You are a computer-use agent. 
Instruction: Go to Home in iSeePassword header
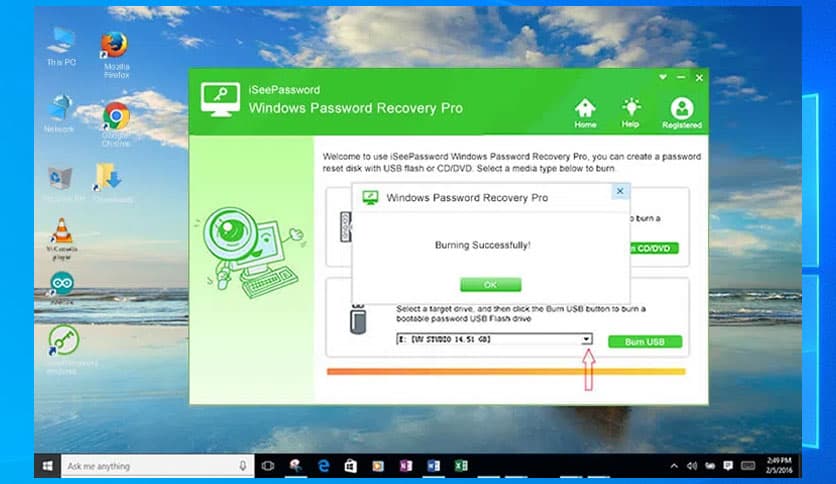pos(585,113)
